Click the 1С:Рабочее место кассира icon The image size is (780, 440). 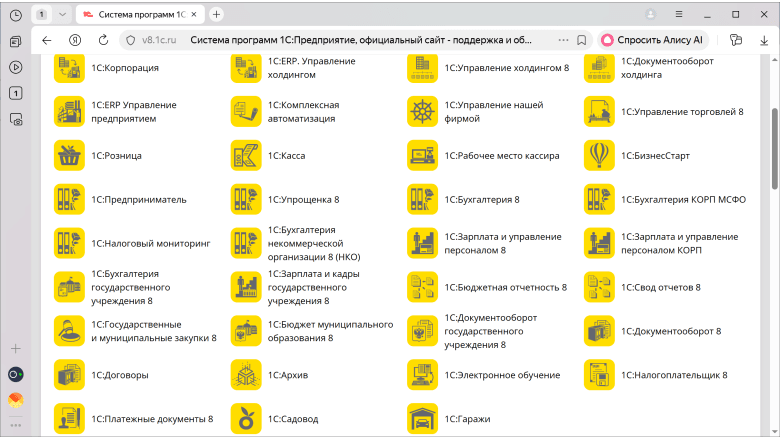pyautogui.click(x=422, y=156)
